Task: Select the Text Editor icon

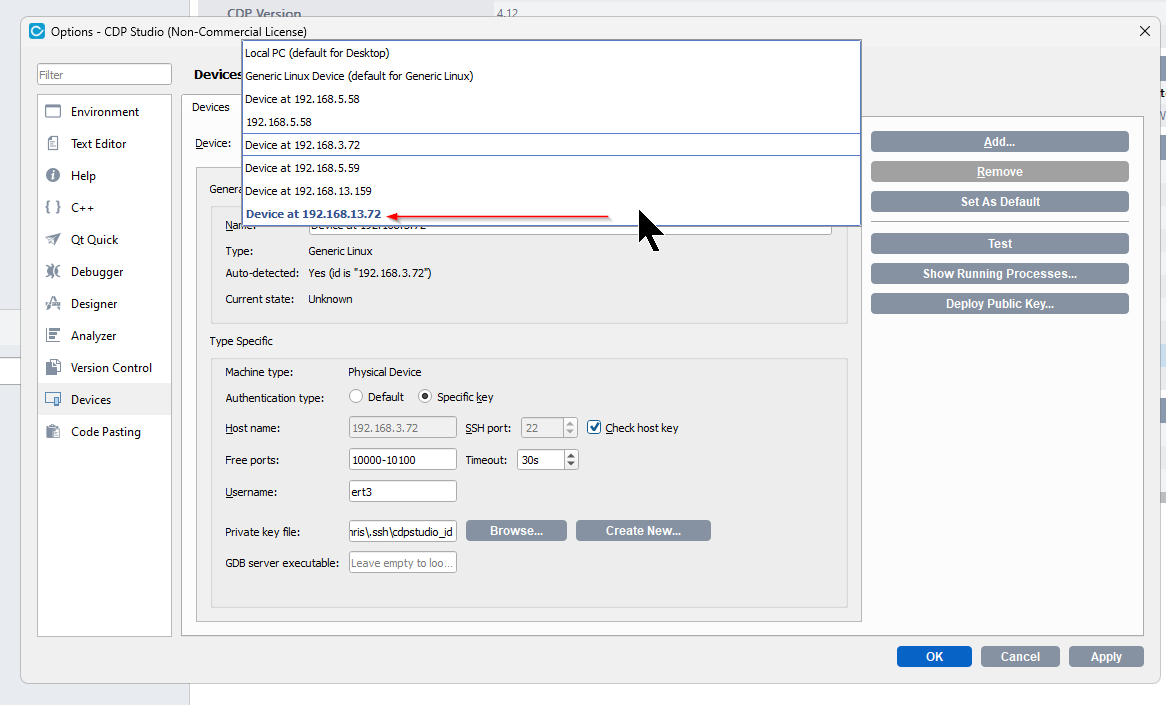Action: (x=53, y=144)
